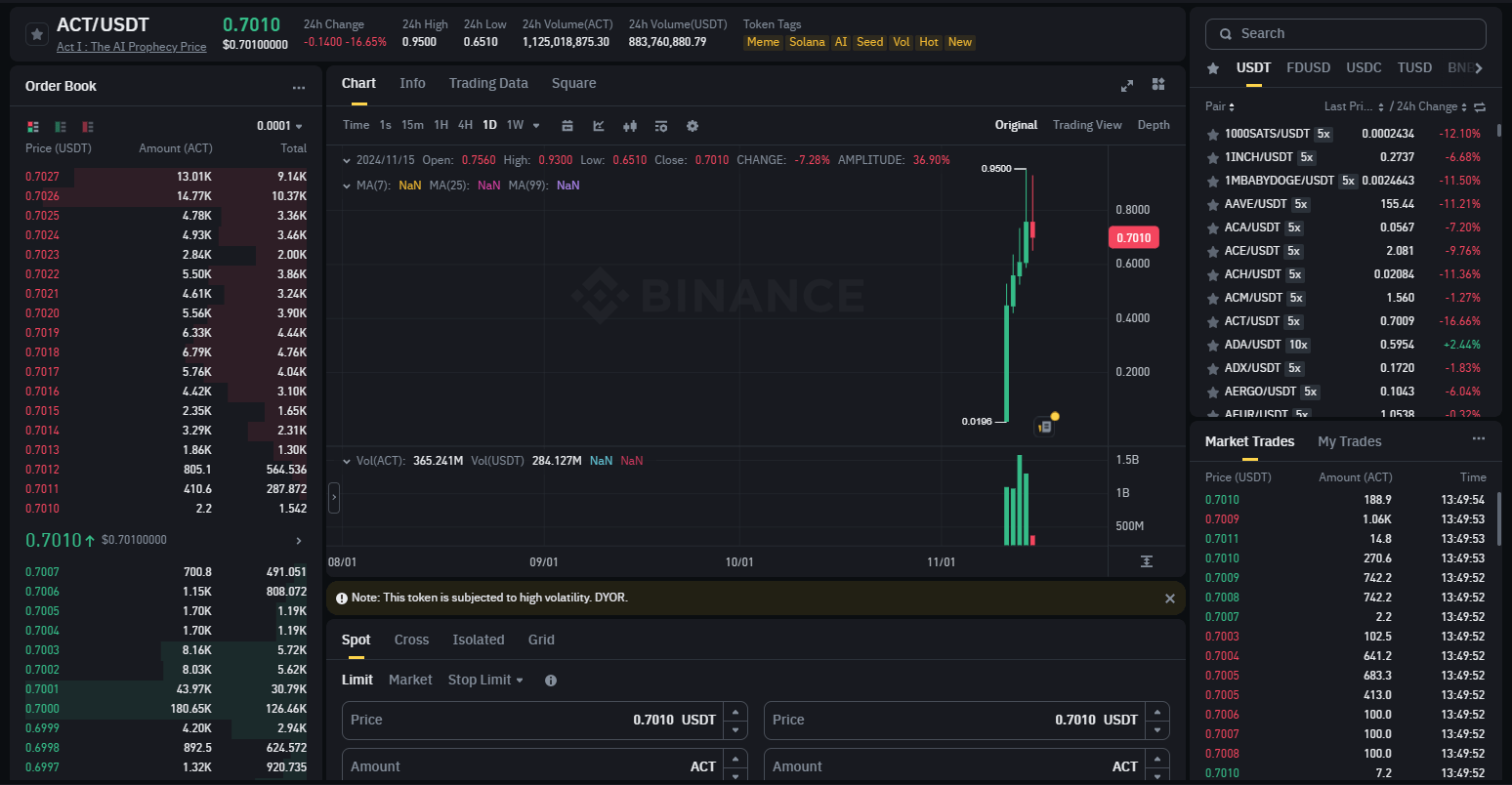Collapse the Vol(ACT) indicator chevron
1512x785 pixels.
coord(346,461)
